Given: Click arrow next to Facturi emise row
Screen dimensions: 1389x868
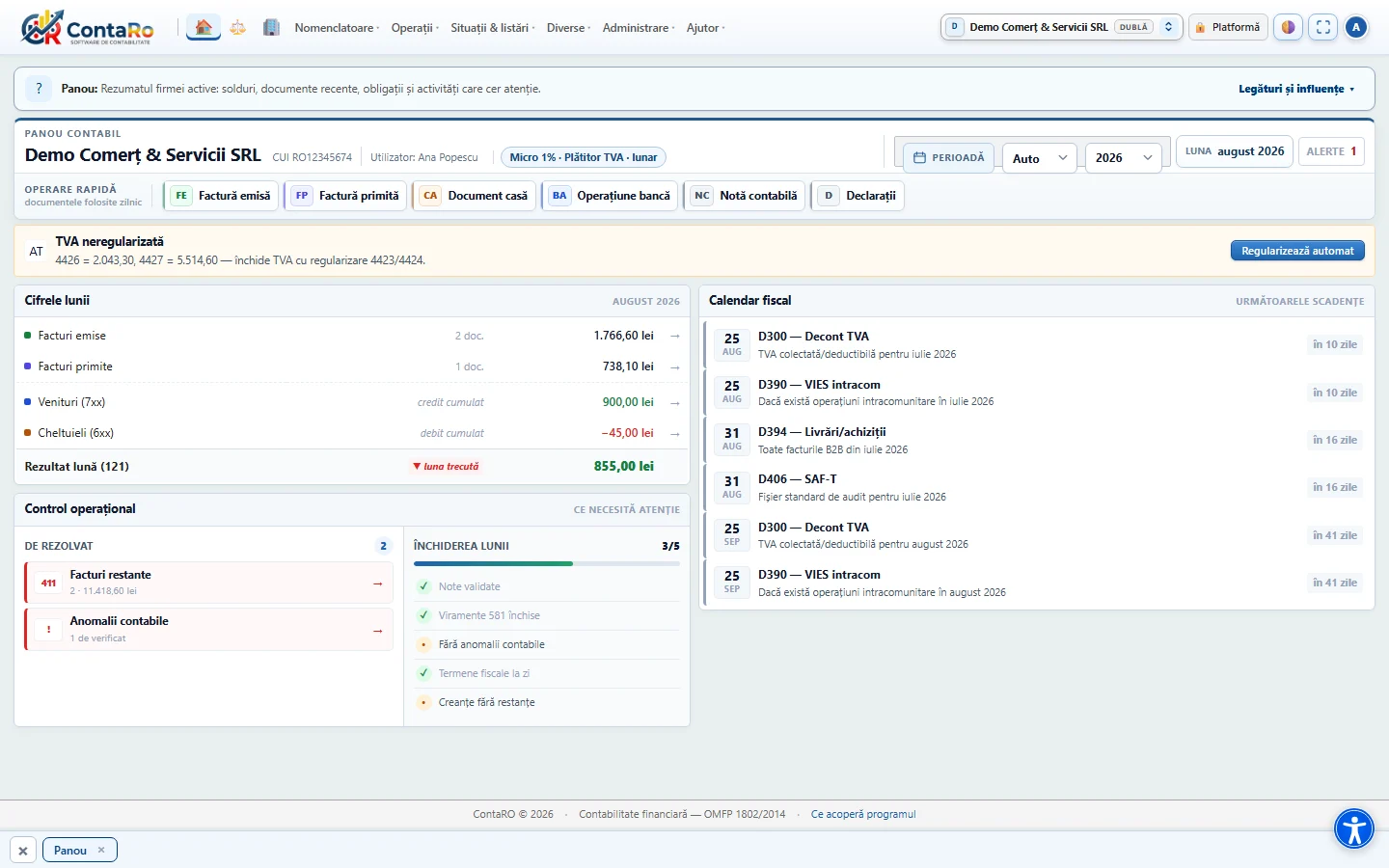Looking at the screenshot, I should pos(675,336).
